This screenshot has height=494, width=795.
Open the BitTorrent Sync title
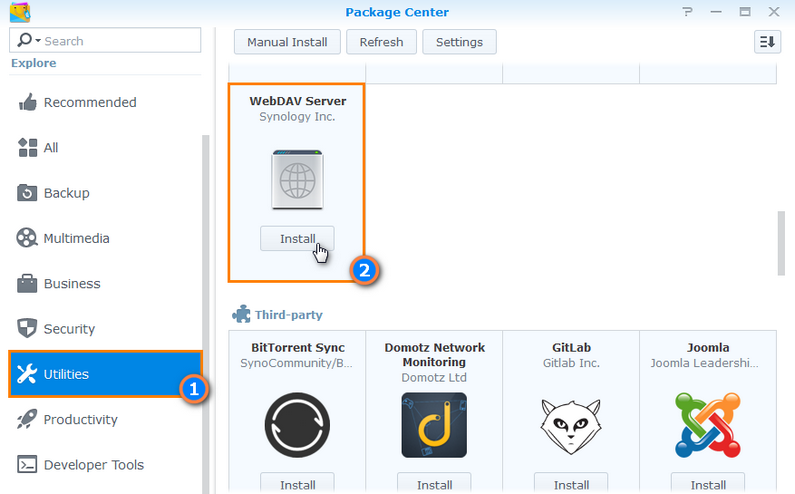298,347
